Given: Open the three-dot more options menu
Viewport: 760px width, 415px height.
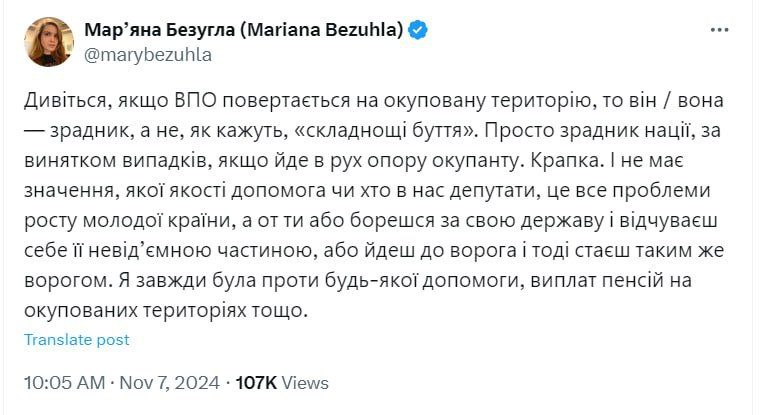Looking at the screenshot, I should 720,30.
